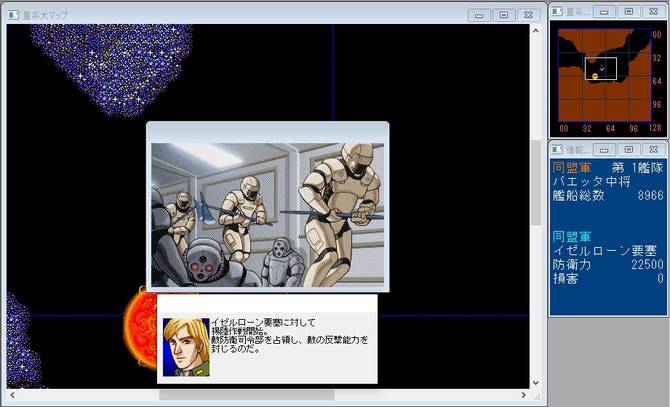670x407 pixels.
Task: Click the minimap window title icon
Action: (x=557, y=12)
